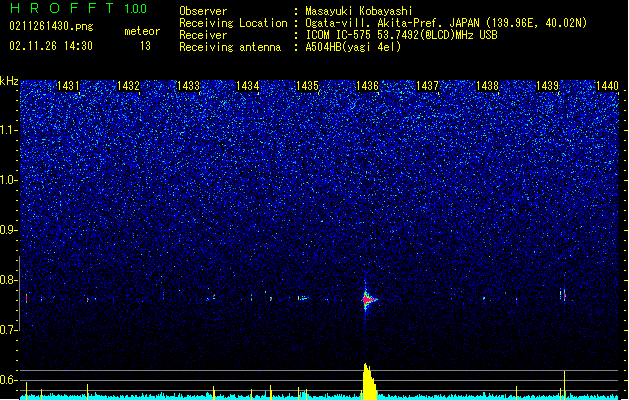Click the 0.7 frequency axis label
Viewport: 629px width, 400px height.
[x=9, y=330]
